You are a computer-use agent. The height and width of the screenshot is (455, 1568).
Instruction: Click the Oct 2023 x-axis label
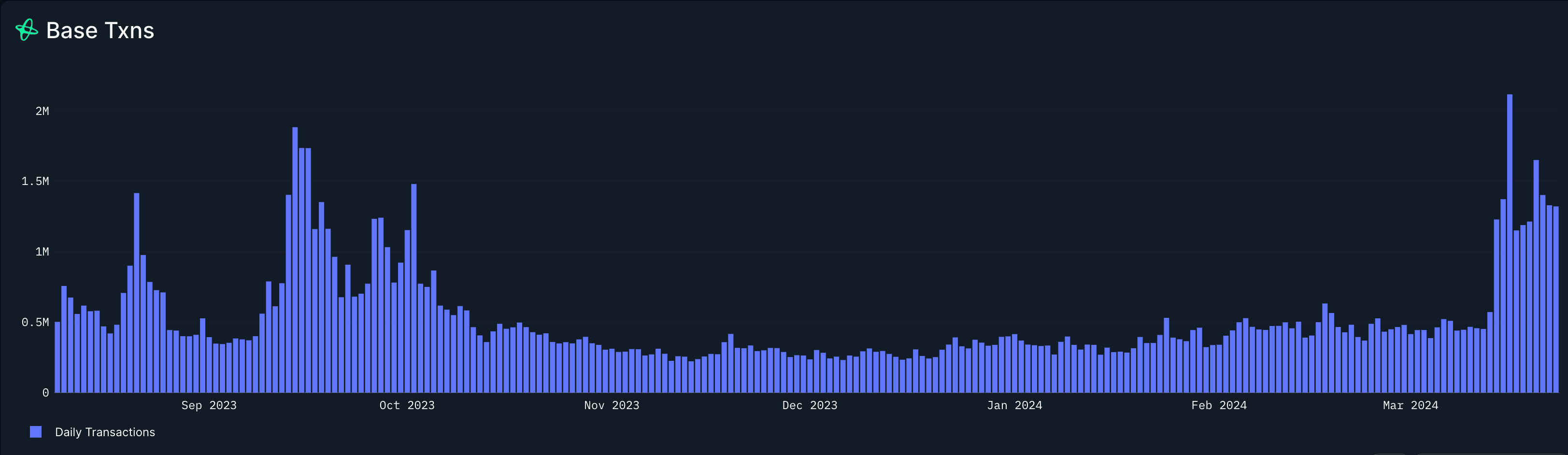tap(407, 405)
